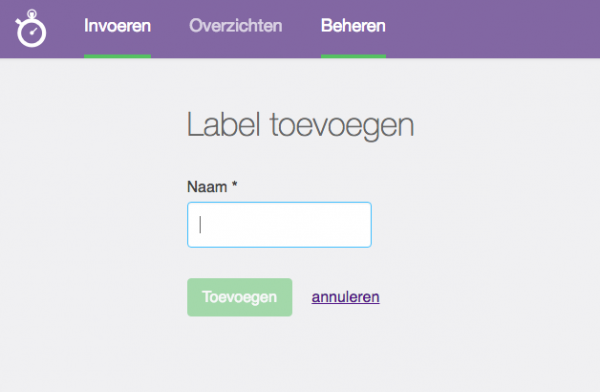Select the Beheren tab

pyautogui.click(x=353, y=26)
